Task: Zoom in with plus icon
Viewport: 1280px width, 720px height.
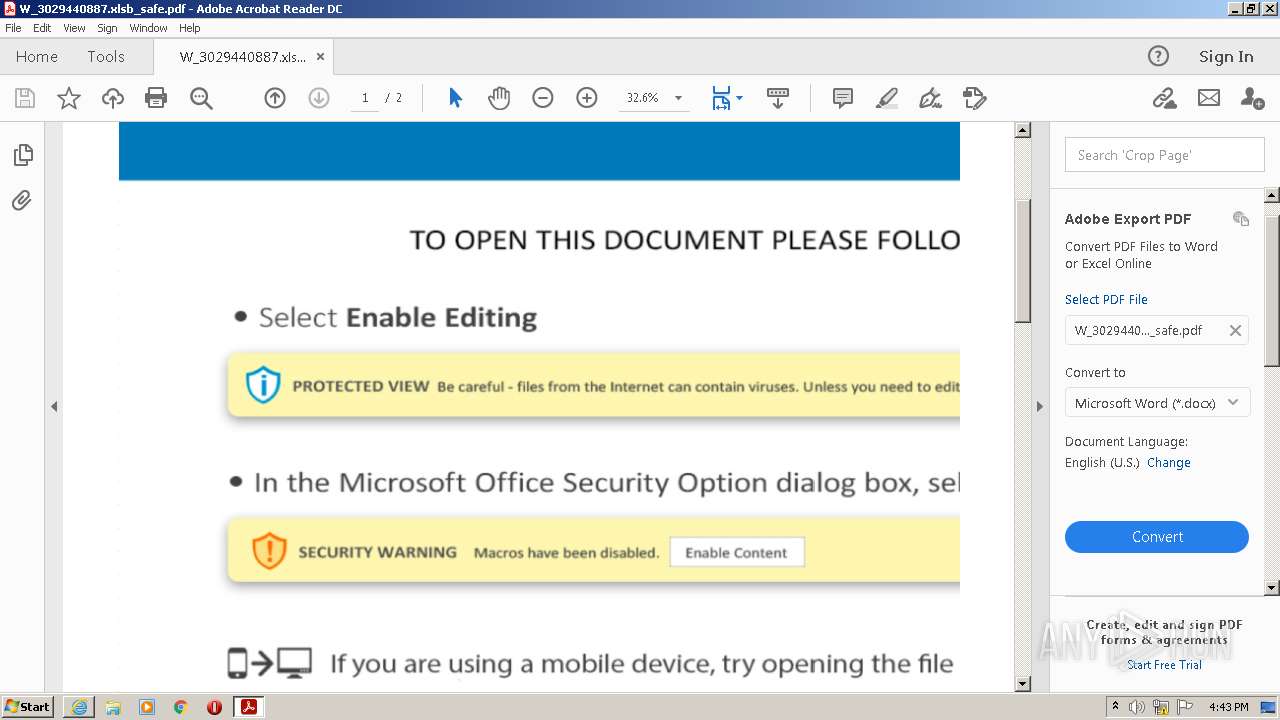Action: pyautogui.click(x=587, y=98)
